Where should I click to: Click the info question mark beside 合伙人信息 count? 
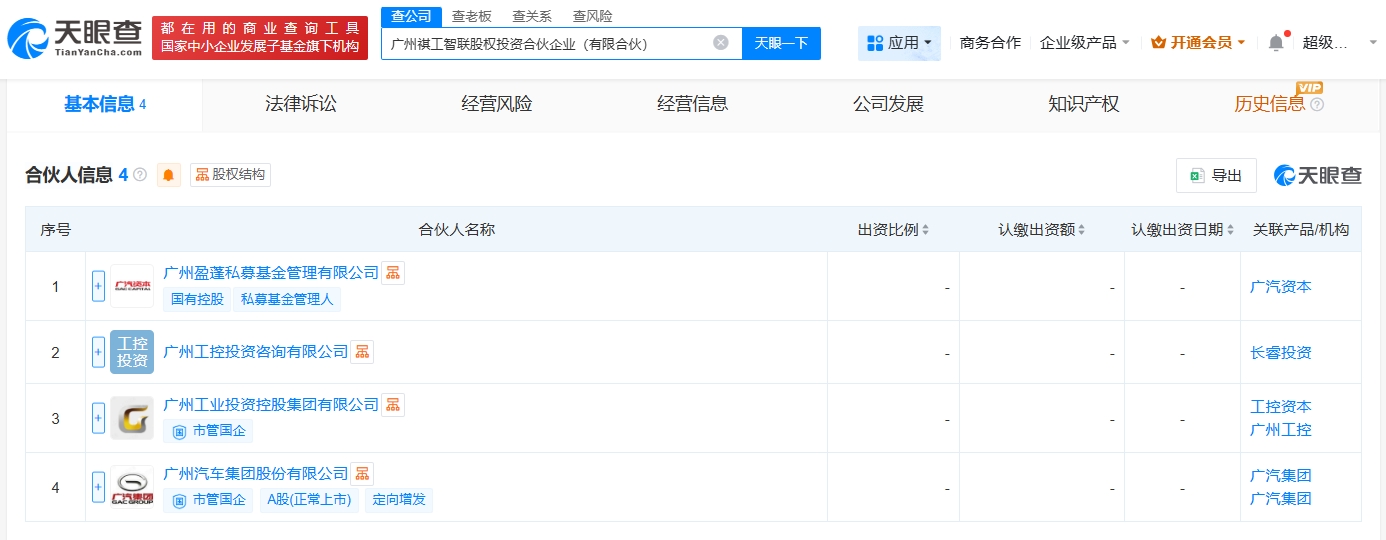(x=140, y=175)
